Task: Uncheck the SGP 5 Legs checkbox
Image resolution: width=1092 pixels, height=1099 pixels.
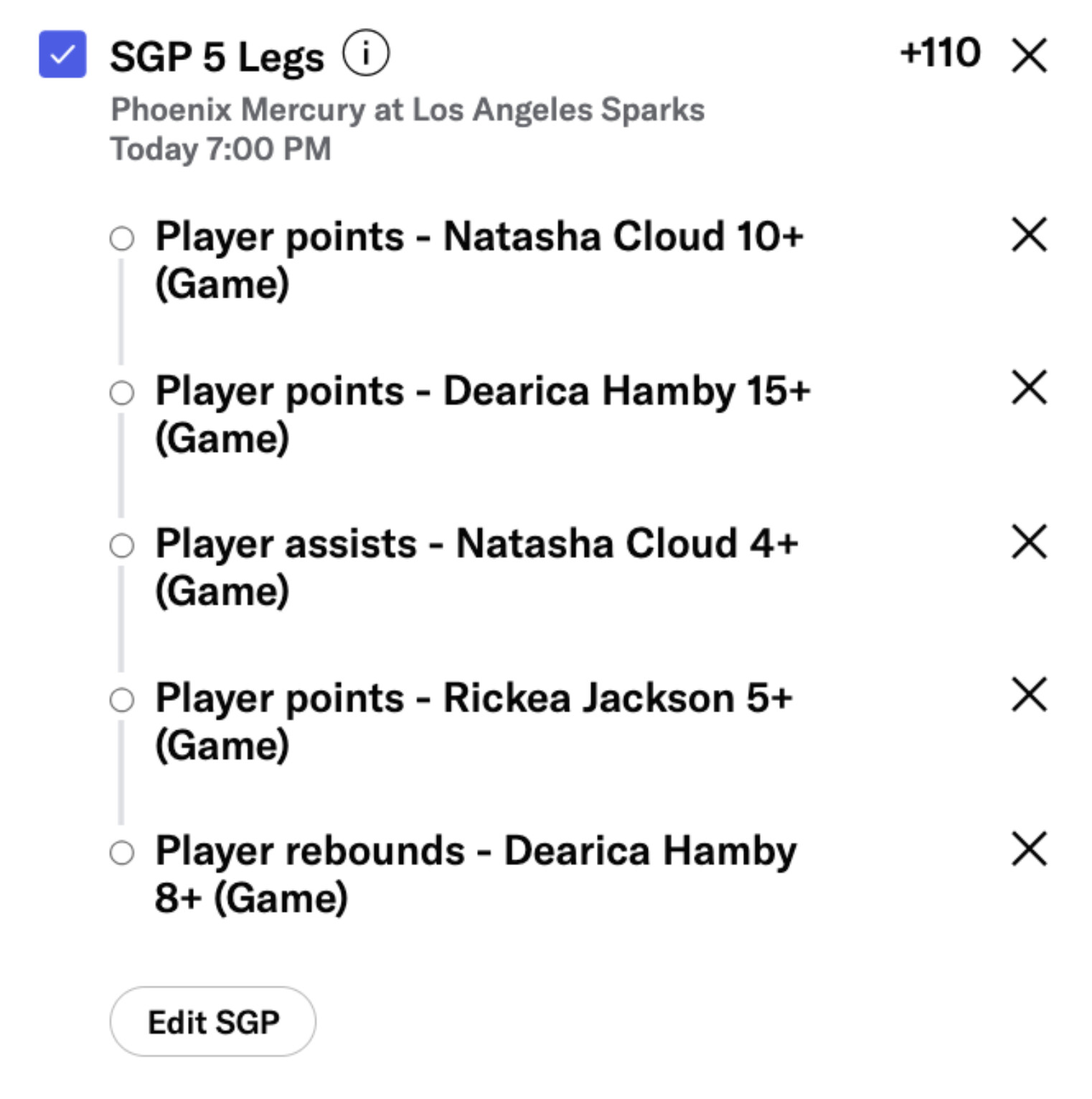Action: click(x=62, y=54)
